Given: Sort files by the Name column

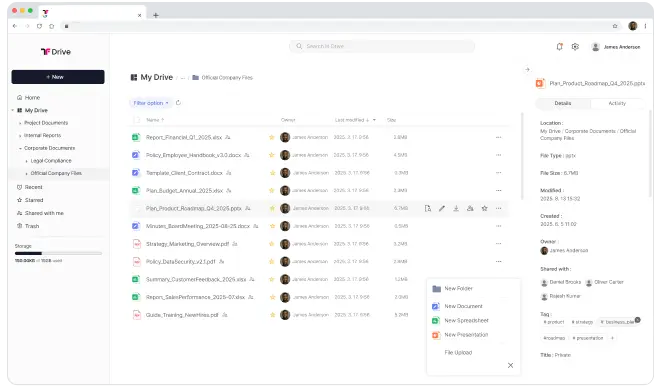Looking at the screenshot, I should (x=155, y=120).
